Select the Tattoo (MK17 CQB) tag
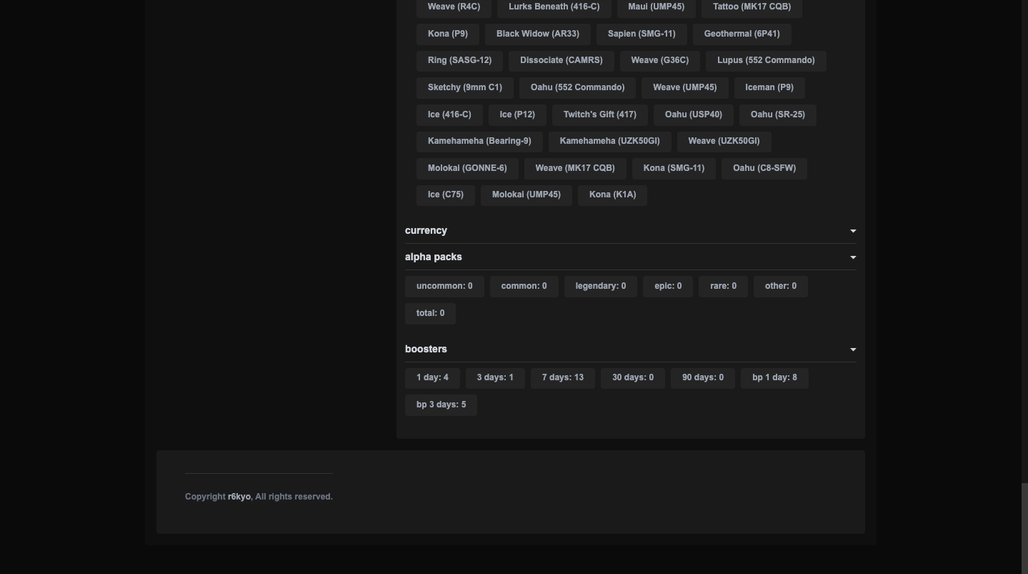 click(x=752, y=7)
